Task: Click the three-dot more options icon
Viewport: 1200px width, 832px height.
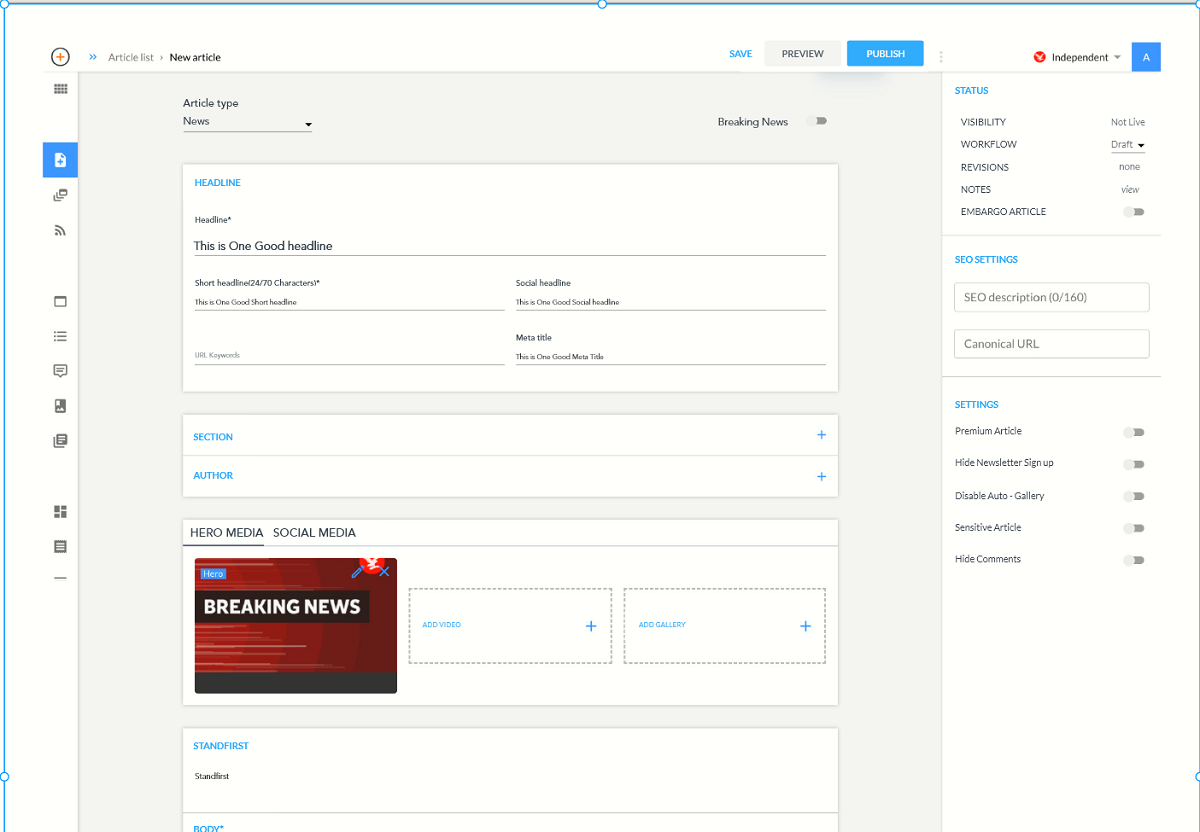Action: [x=941, y=57]
